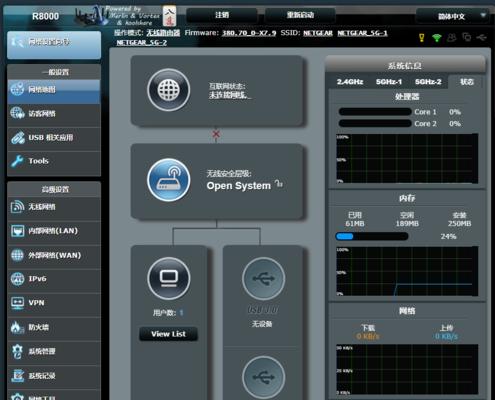Click the yellow light bulb status icon
The height and width of the screenshot is (400, 495).
422,38
